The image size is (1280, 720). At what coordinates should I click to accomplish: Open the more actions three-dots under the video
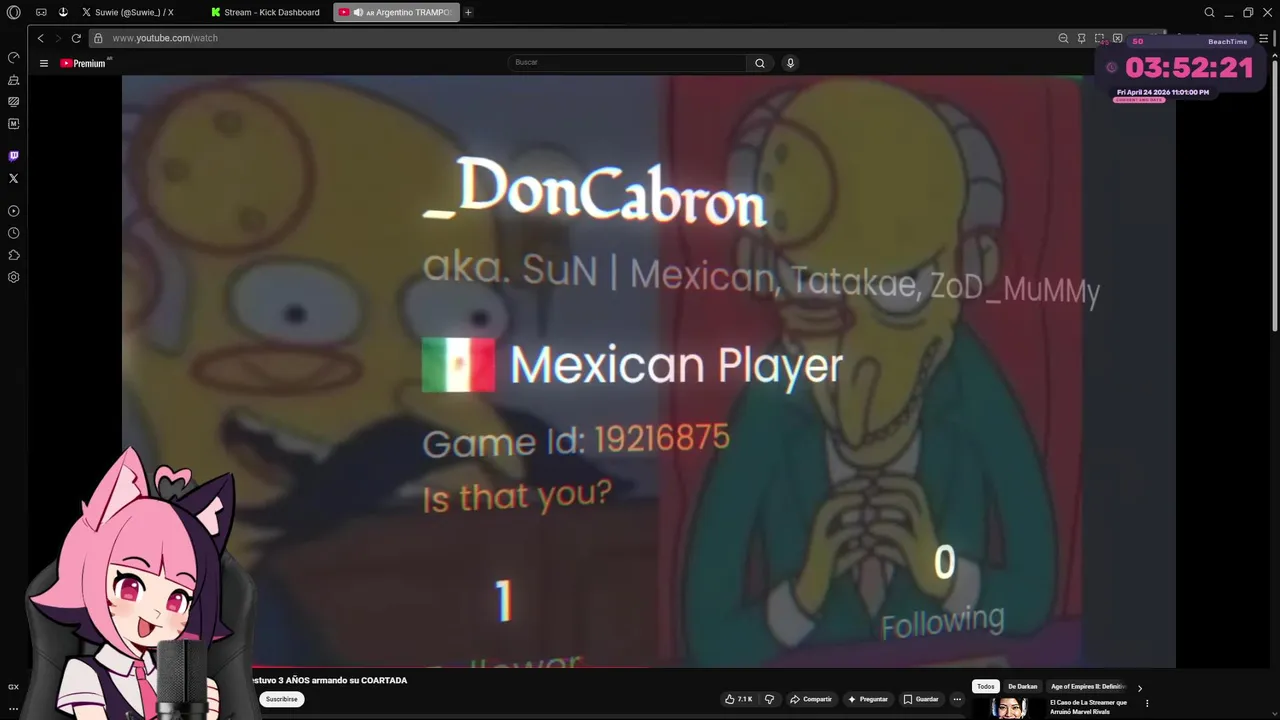(957, 699)
